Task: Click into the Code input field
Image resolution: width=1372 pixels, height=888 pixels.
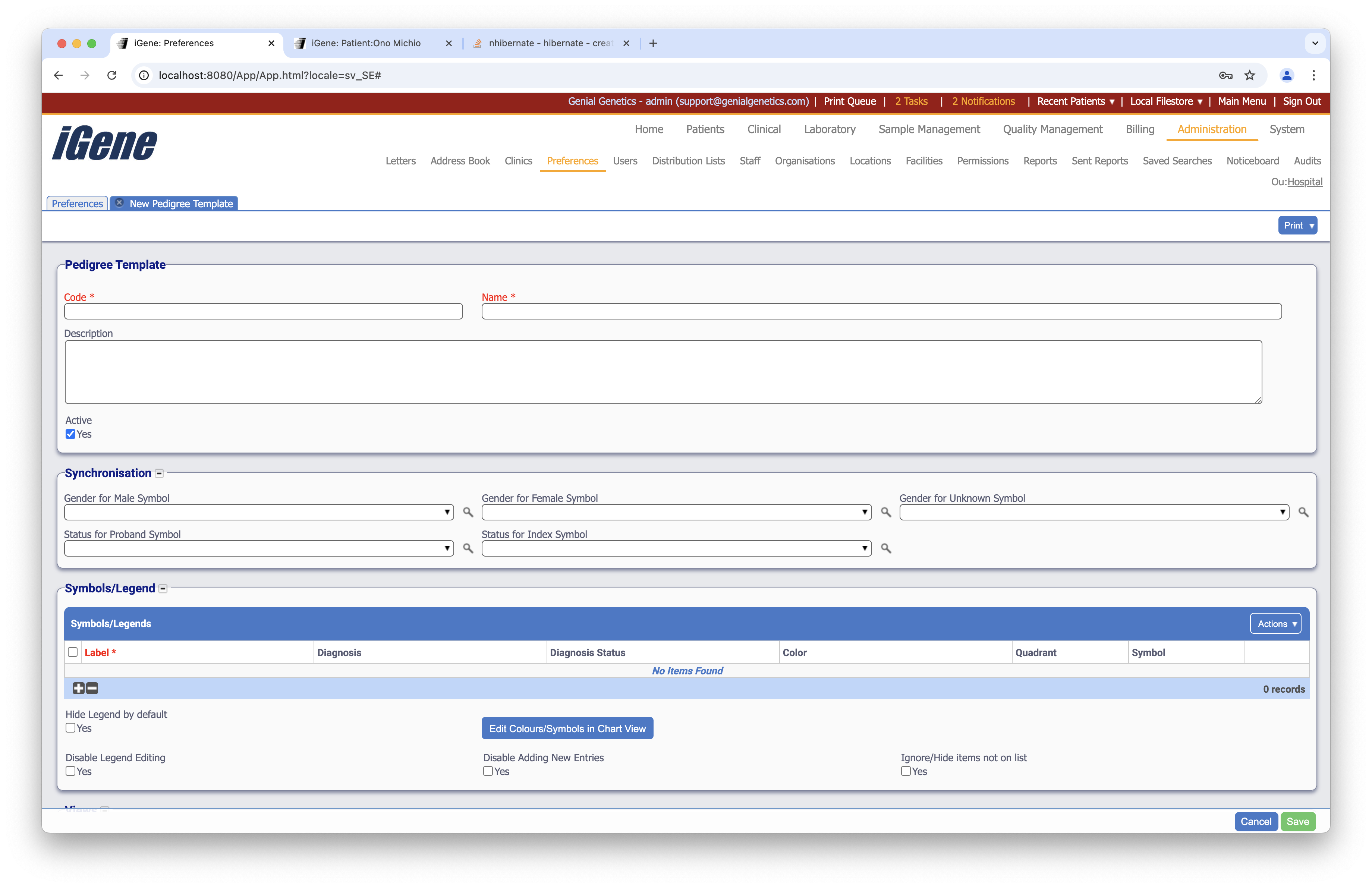Action: coord(263,311)
